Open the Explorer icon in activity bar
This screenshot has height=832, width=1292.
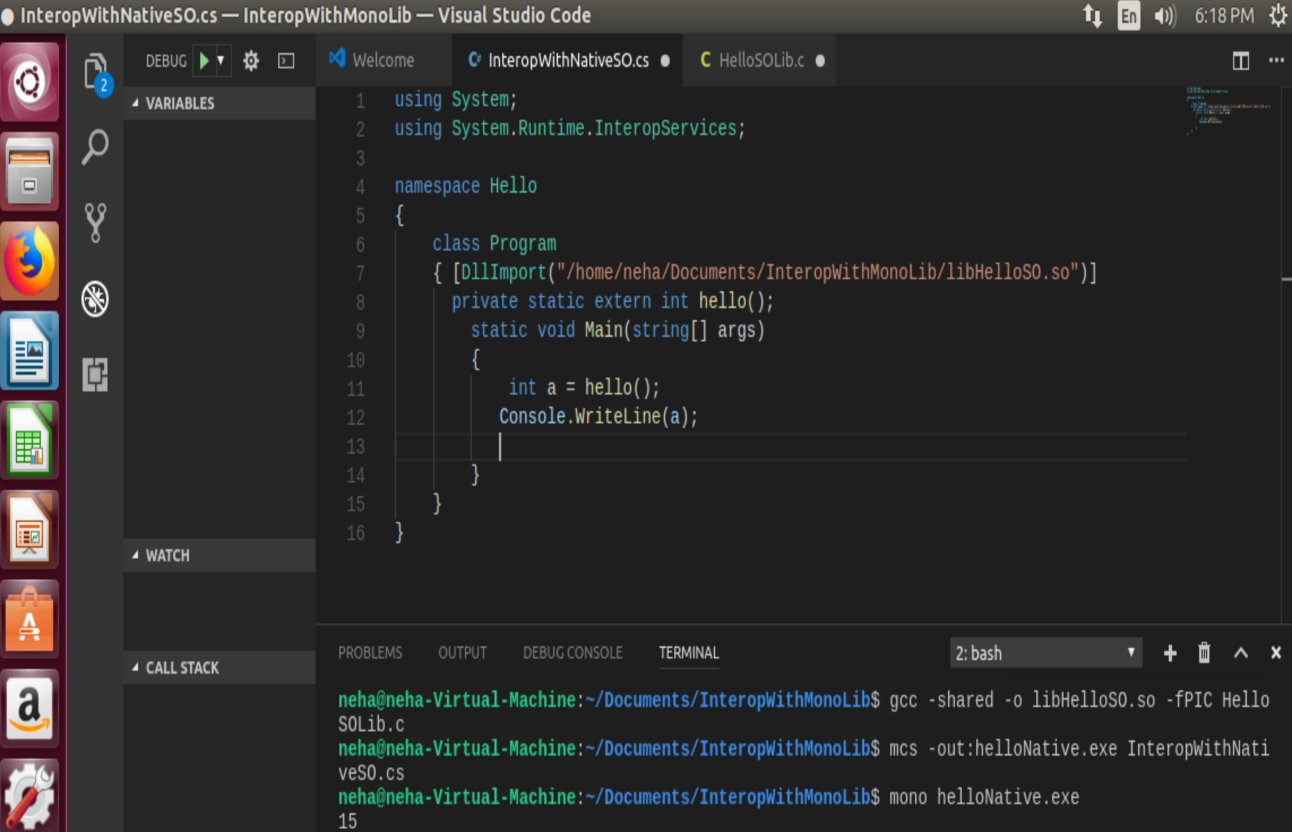(x=95, y=72)
